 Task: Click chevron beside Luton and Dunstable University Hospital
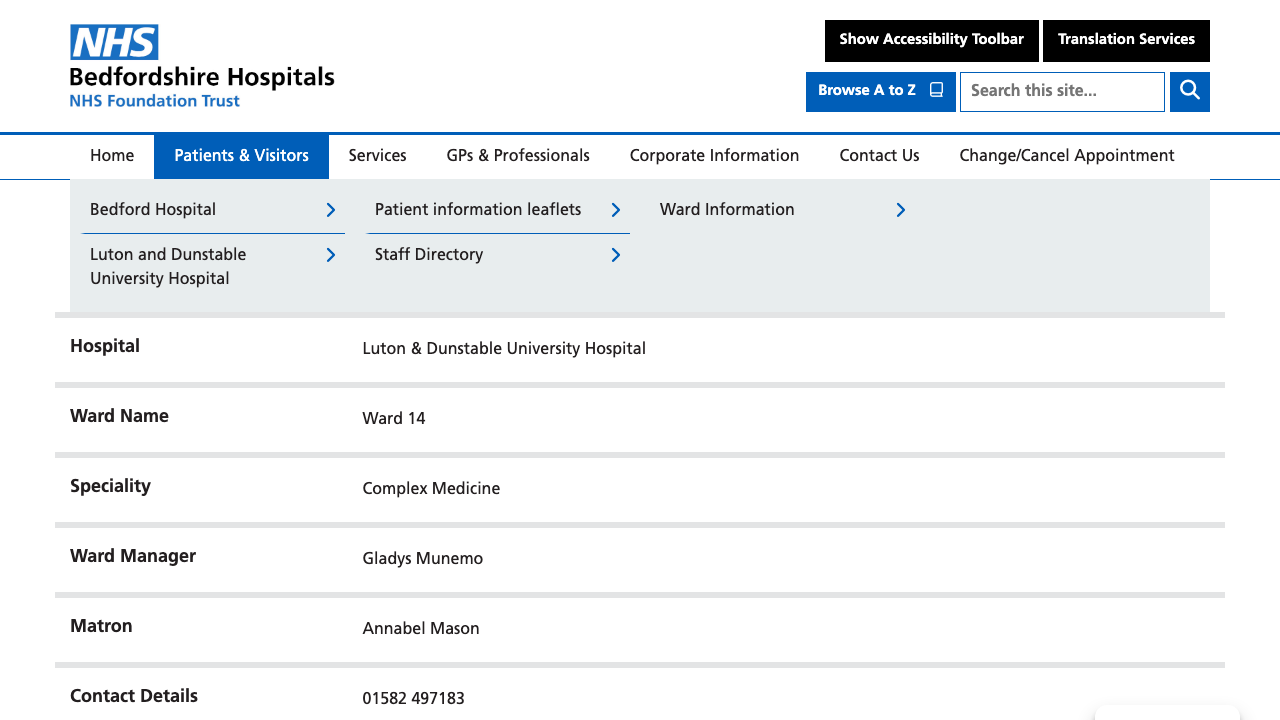tap(330, 256)
